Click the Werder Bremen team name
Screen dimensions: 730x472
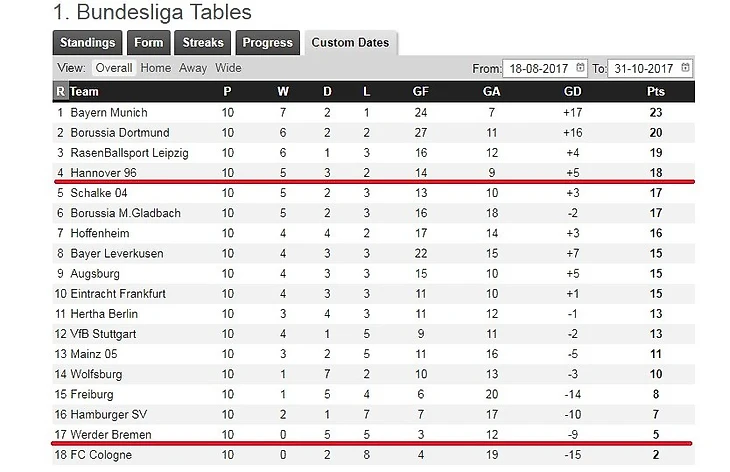point(111,434)
